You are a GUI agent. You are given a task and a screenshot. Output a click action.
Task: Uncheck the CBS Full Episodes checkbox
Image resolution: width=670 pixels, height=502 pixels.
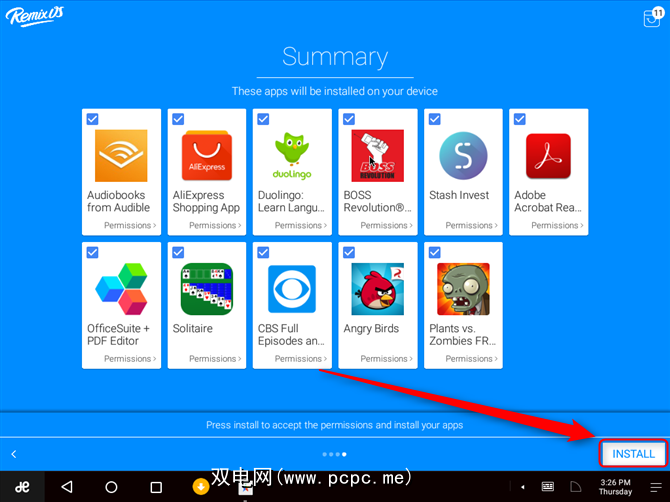(x=263, y=252)
